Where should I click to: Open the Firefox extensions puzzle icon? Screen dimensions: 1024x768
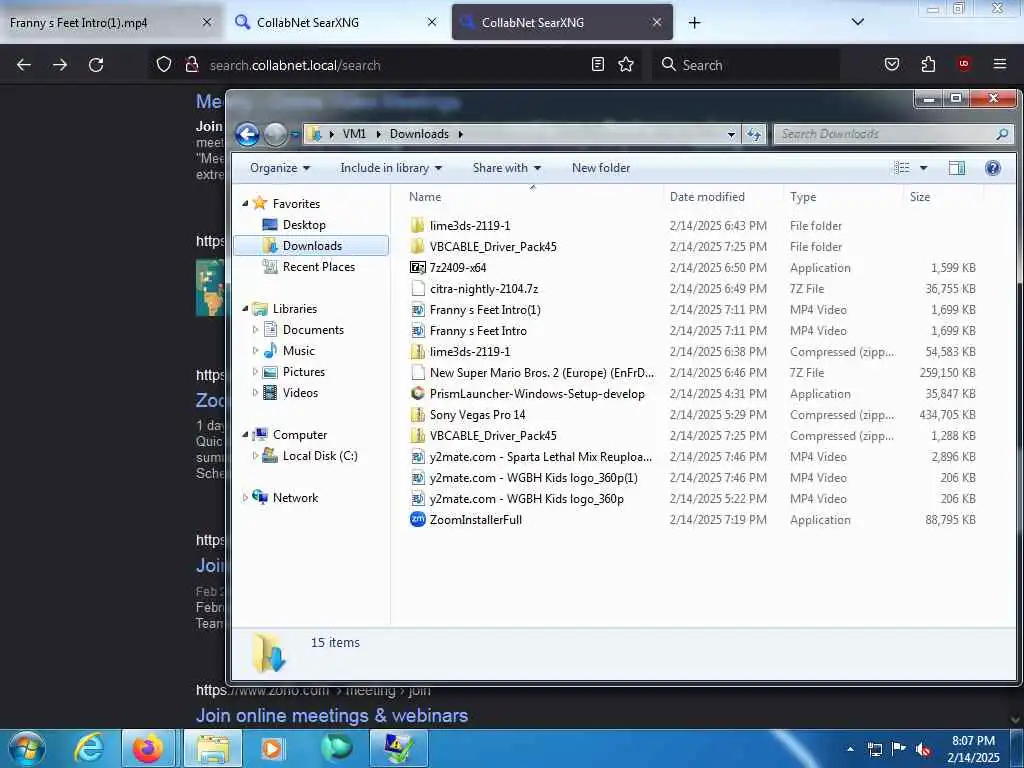(x=928, y=65)
